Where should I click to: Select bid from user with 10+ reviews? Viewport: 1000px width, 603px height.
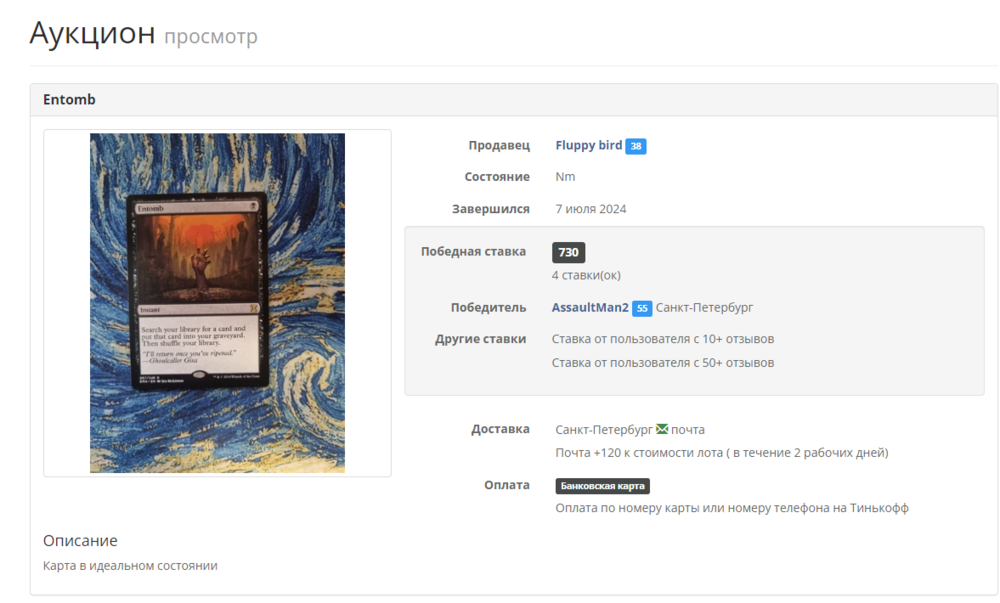click(663, 339)
